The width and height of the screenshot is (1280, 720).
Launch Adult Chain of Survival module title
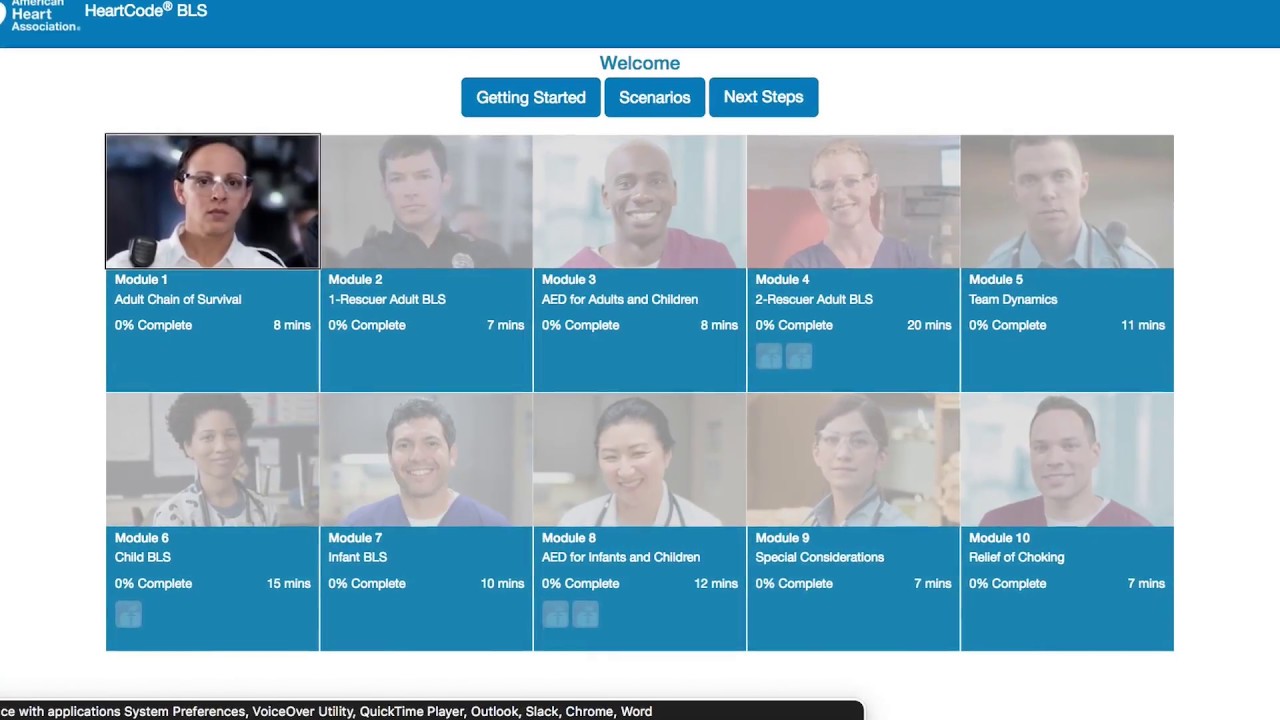tap(178, 299)
